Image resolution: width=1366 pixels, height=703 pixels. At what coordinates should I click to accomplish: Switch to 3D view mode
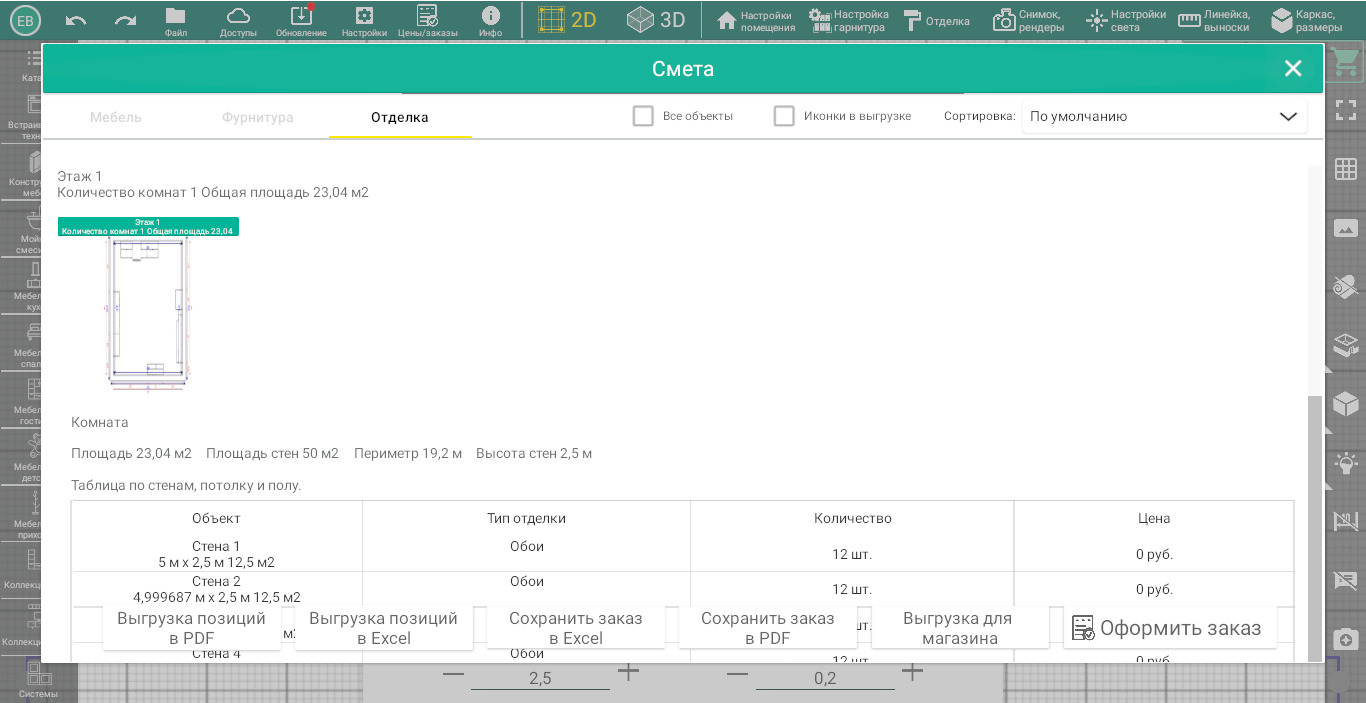click(656, 20)
